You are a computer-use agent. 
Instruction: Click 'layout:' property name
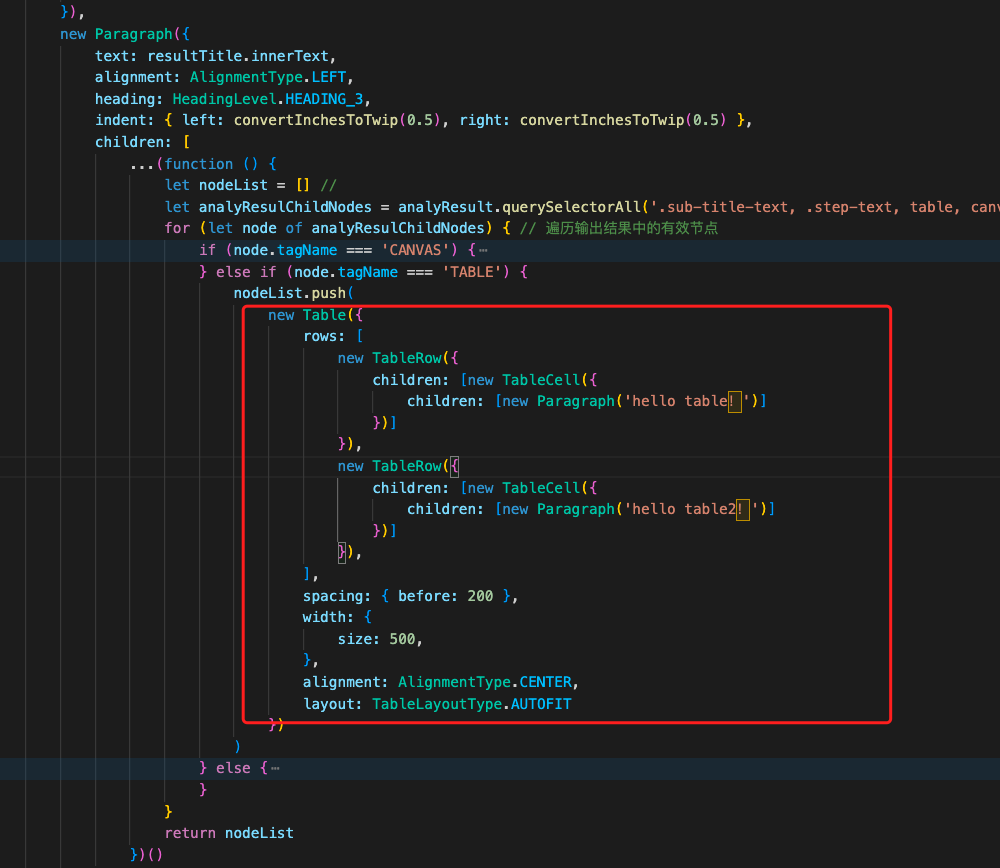click(x=332, y=704)
